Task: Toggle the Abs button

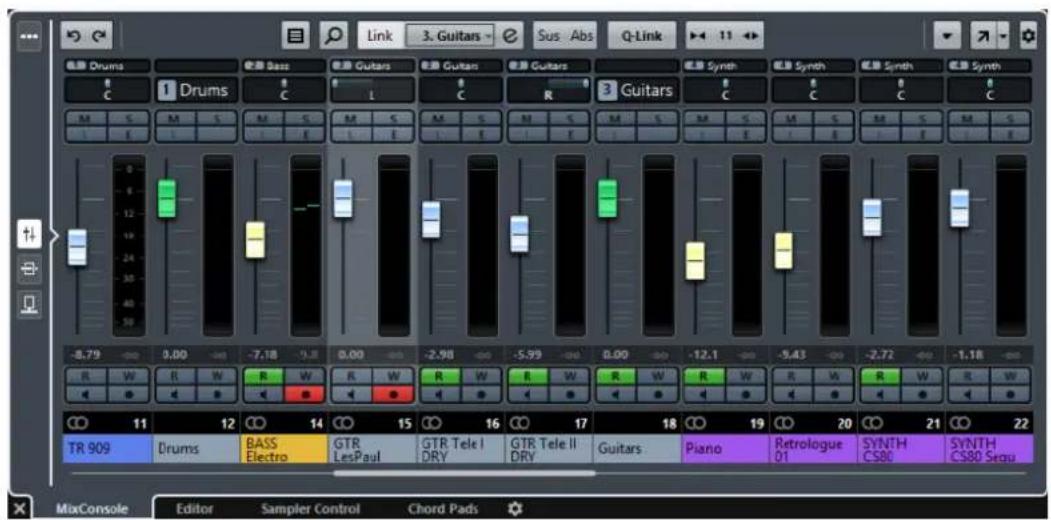Action: pos(581,36)
